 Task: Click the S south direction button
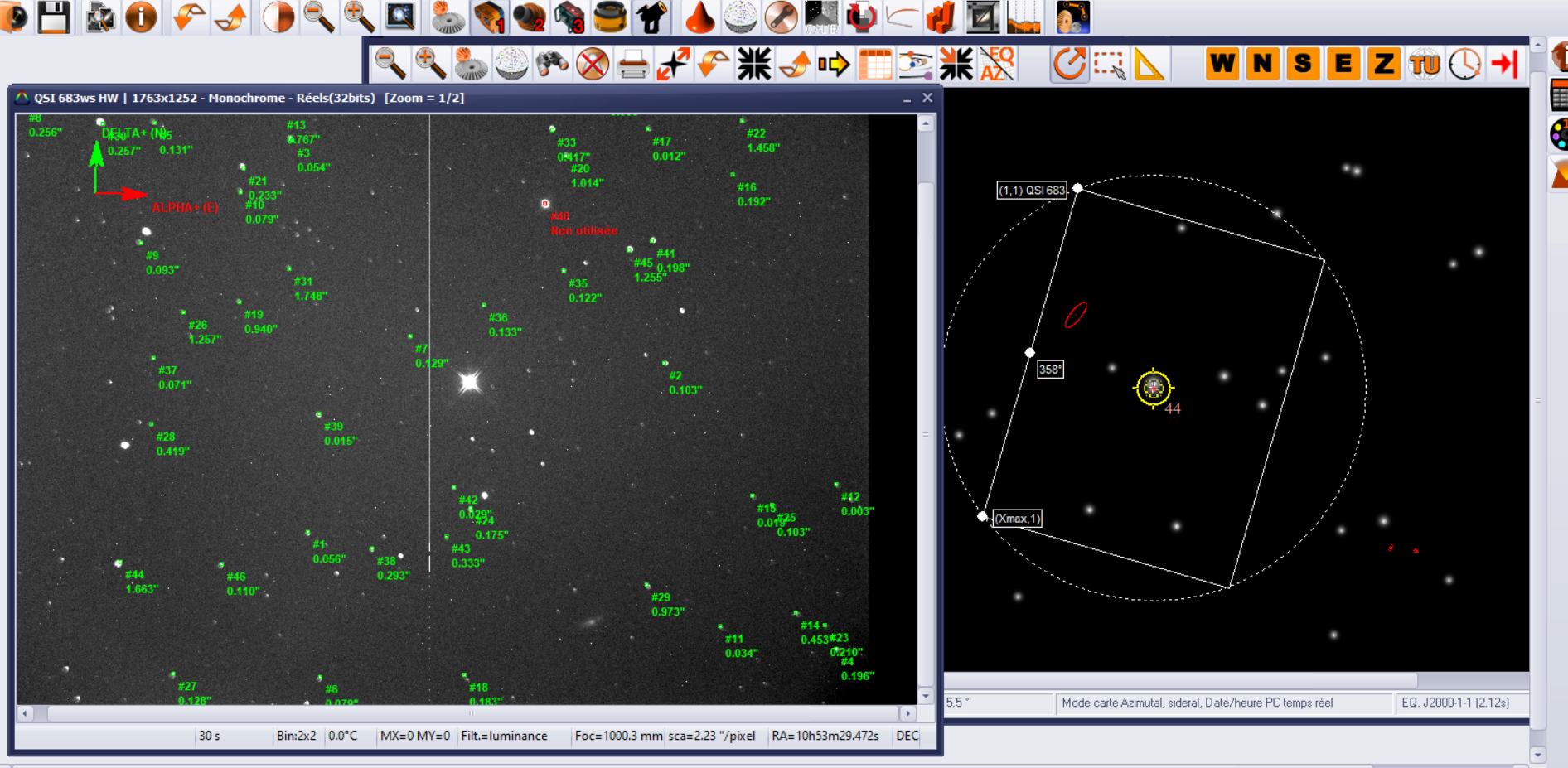pos(1303,64)
